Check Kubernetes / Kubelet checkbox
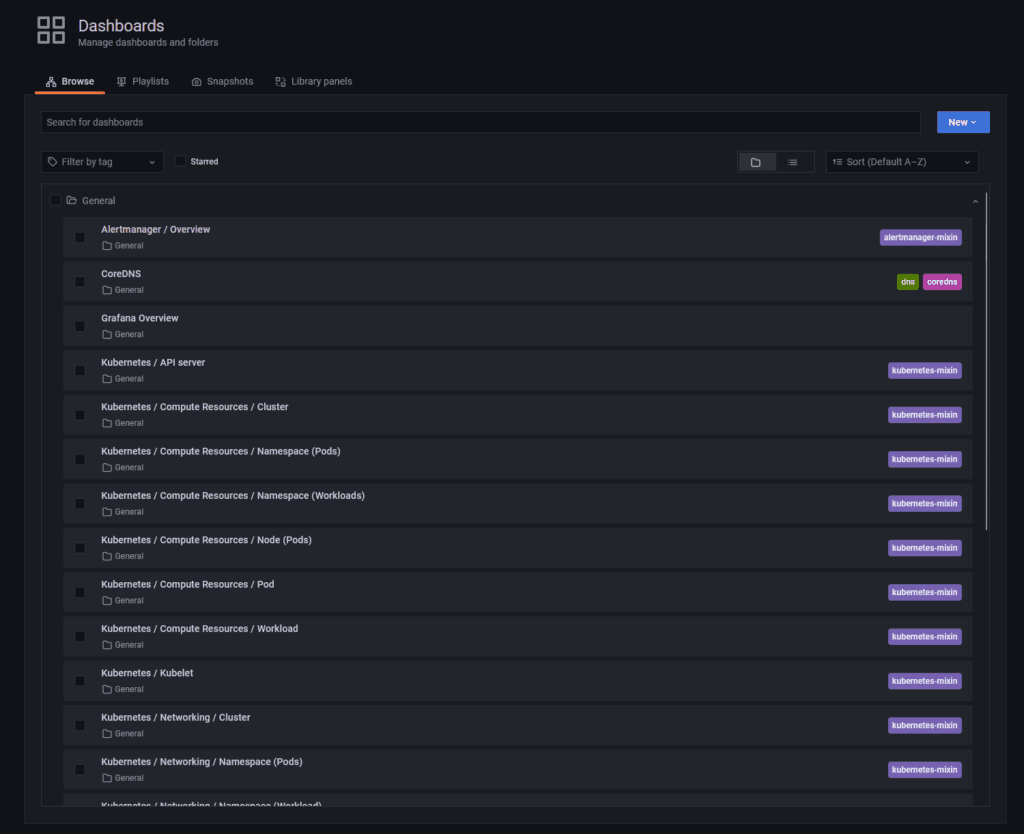Screen dimensions: 1024x834 (x=80, y=681)
